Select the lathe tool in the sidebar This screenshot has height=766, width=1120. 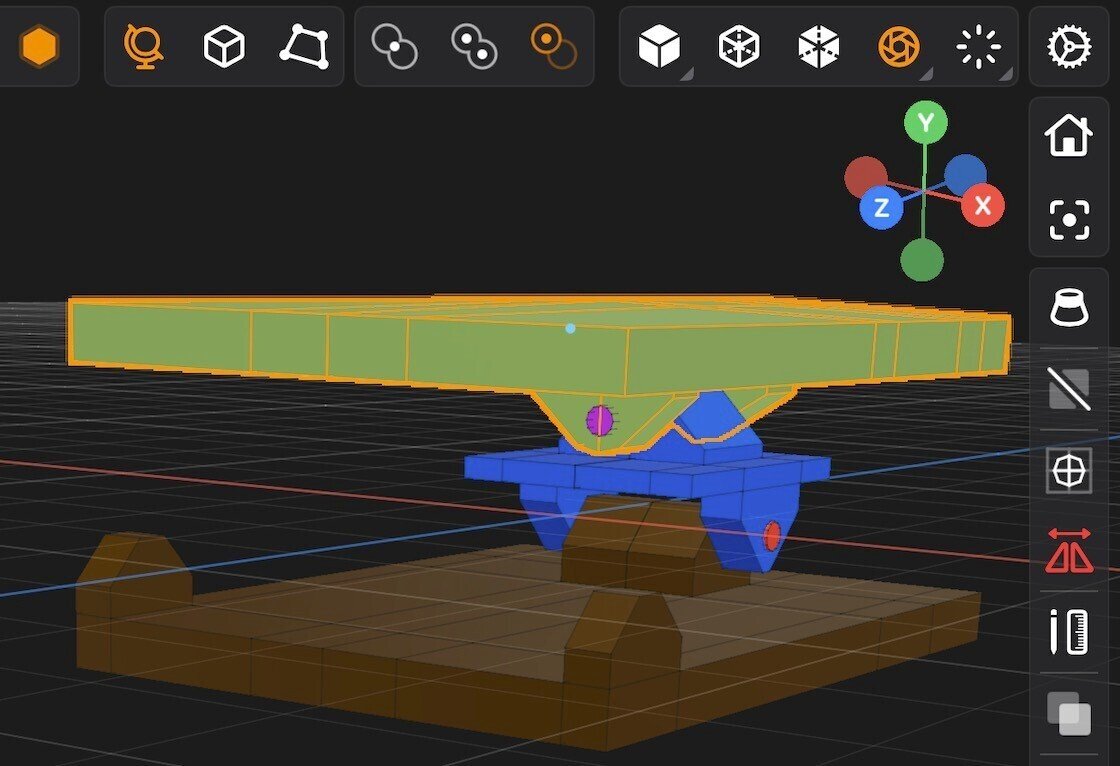click(x=1068, y=307)
